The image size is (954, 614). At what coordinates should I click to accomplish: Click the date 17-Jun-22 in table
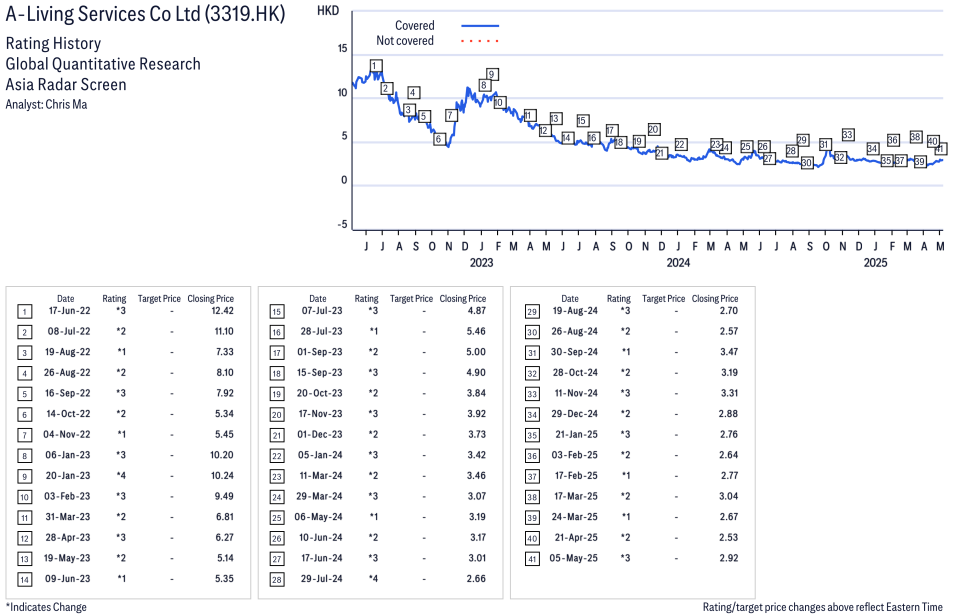pyautogui.click(x=69, y=310)
